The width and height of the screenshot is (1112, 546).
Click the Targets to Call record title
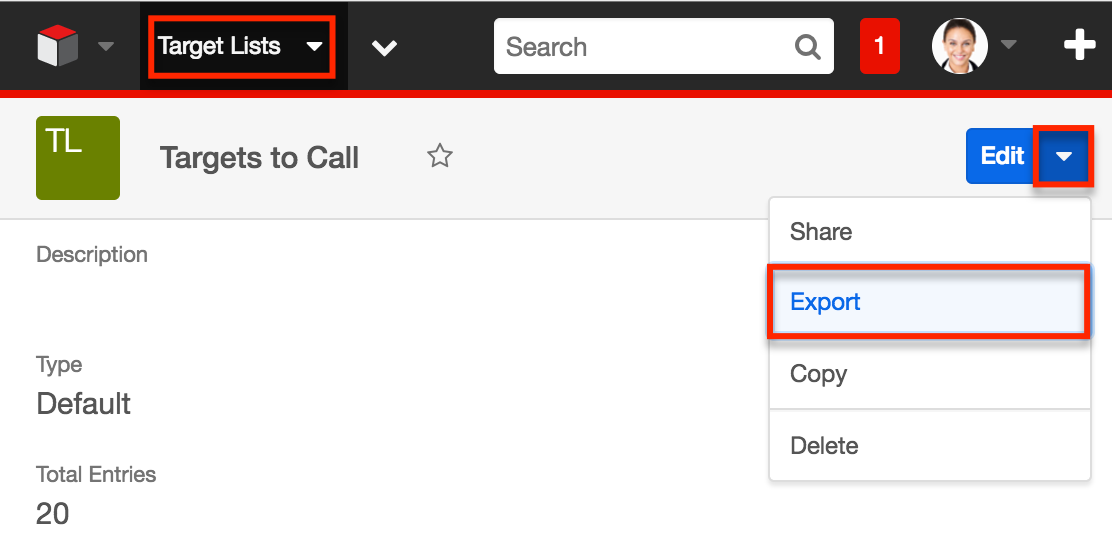(259, 157)
